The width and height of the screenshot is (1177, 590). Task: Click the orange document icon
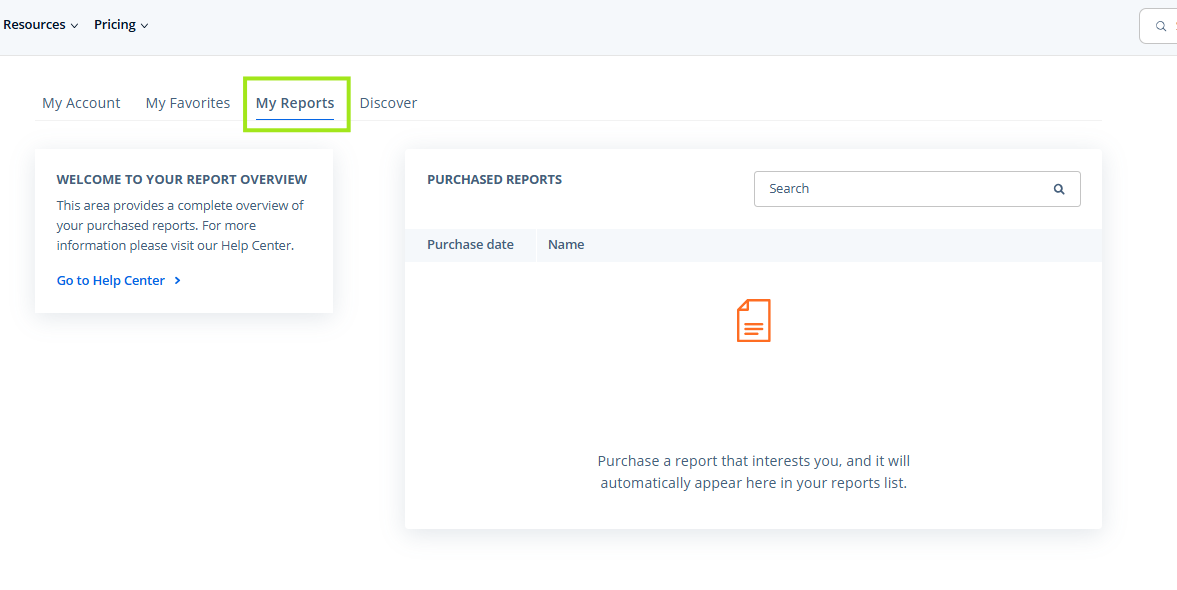pyautogui.click(x=754, y=321)
